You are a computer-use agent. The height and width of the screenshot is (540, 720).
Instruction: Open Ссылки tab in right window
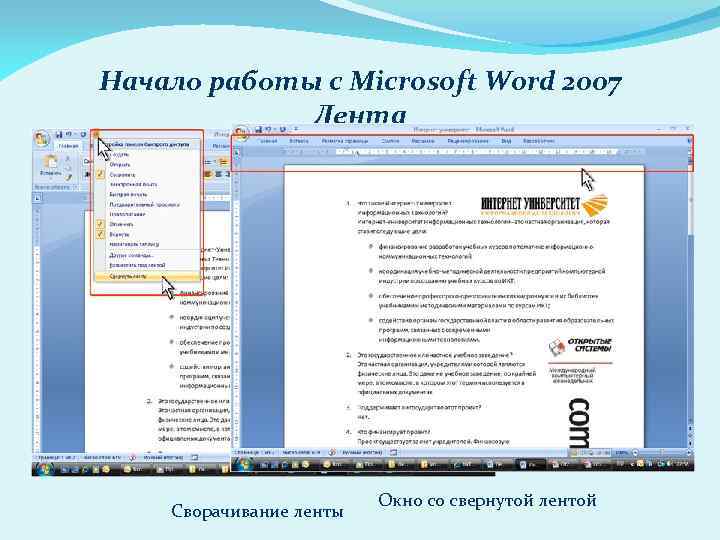tap(390, 141)
